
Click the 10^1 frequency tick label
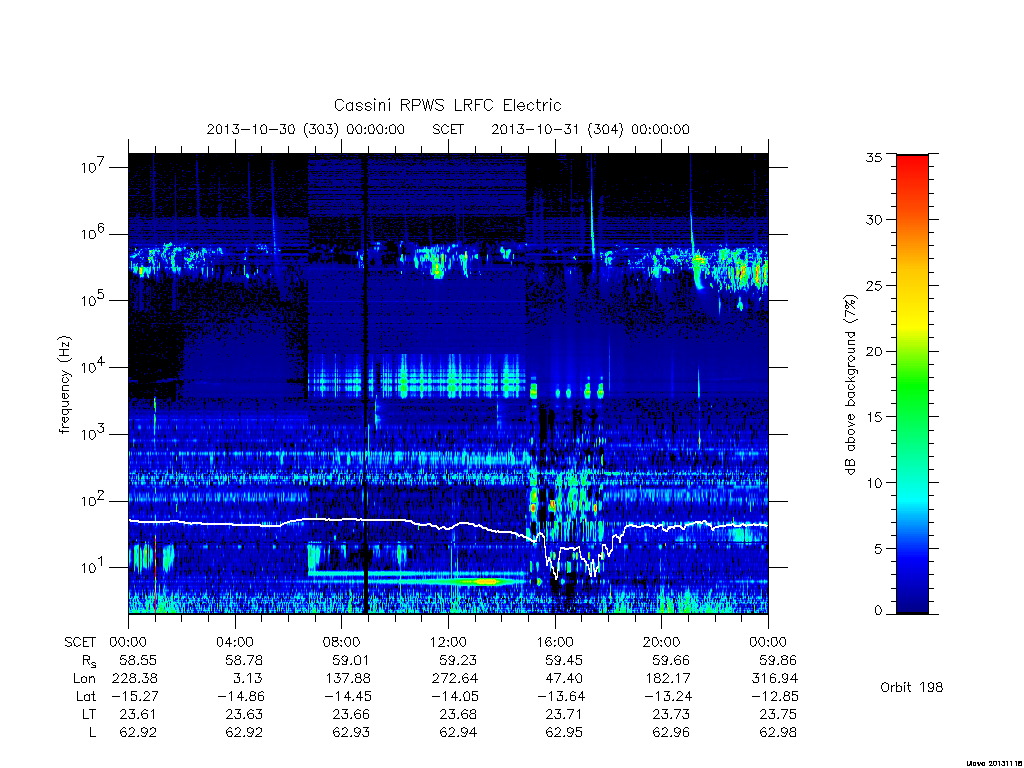(x=94, y=567)
